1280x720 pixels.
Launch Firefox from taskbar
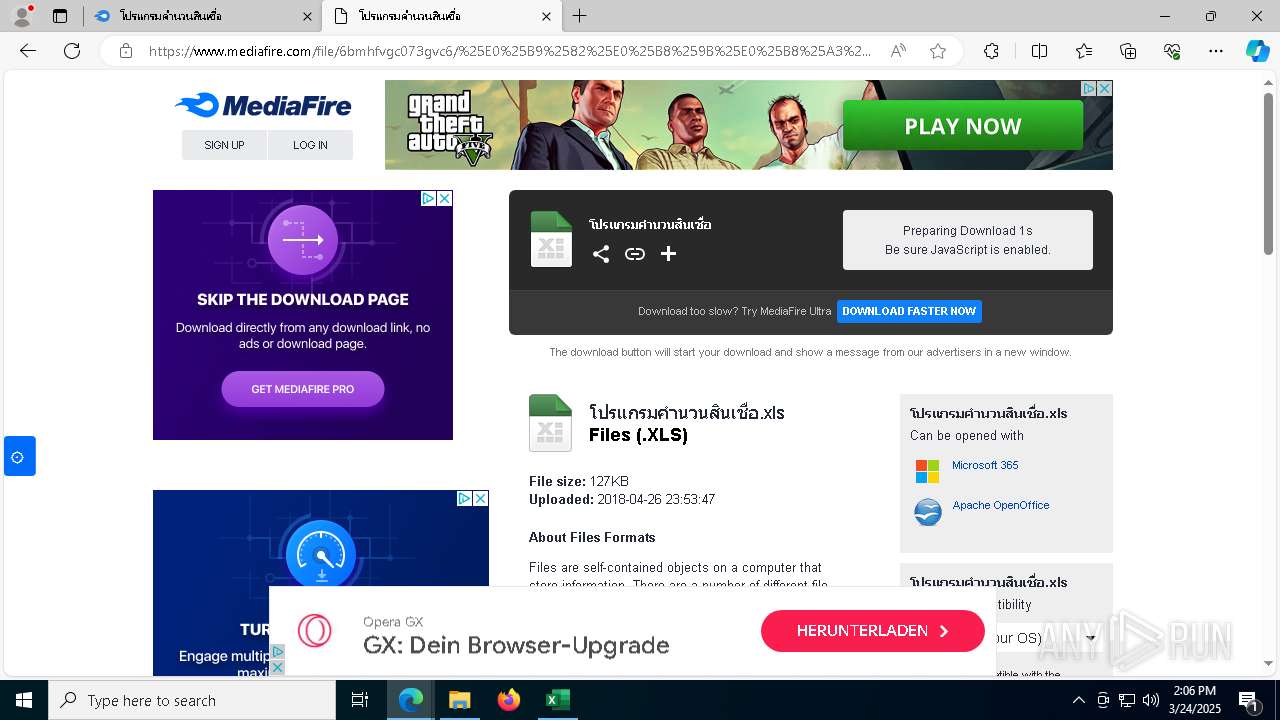pyautogui.click(x=509, y=700)
